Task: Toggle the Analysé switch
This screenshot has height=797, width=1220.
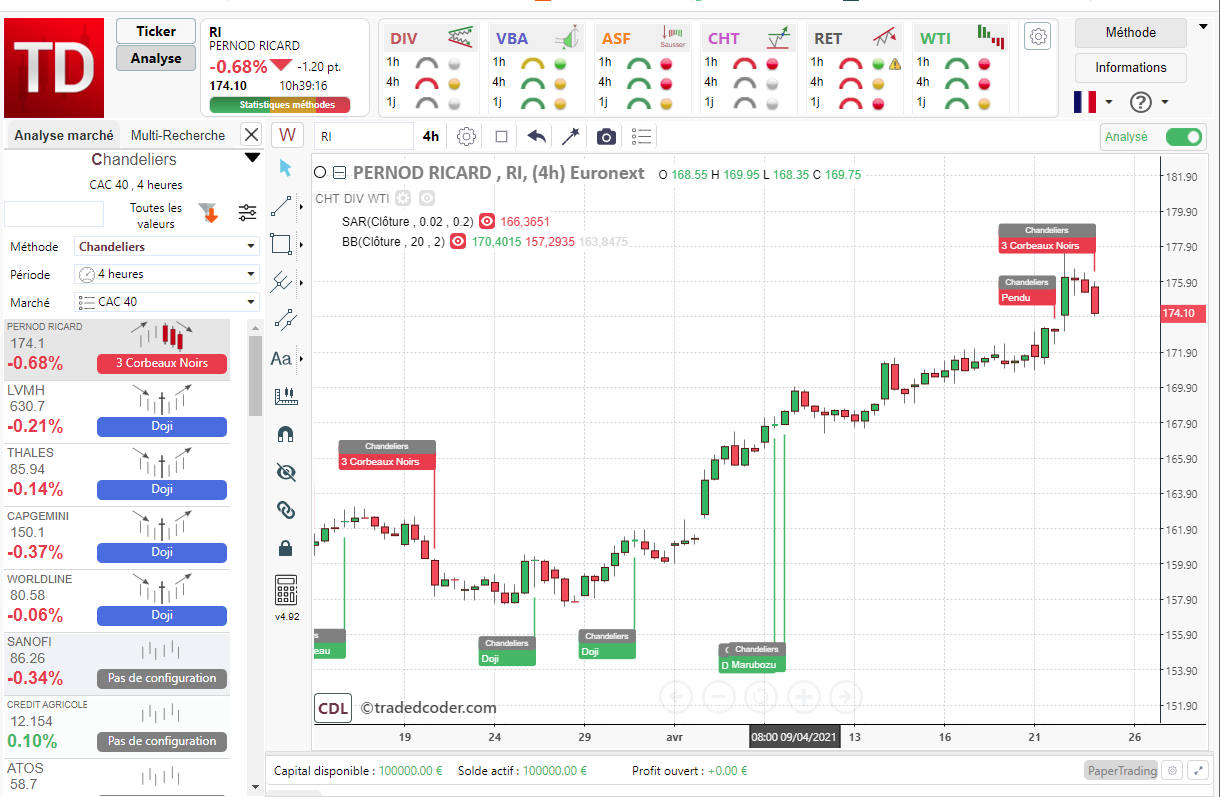Action: (x=1183, y=137)
